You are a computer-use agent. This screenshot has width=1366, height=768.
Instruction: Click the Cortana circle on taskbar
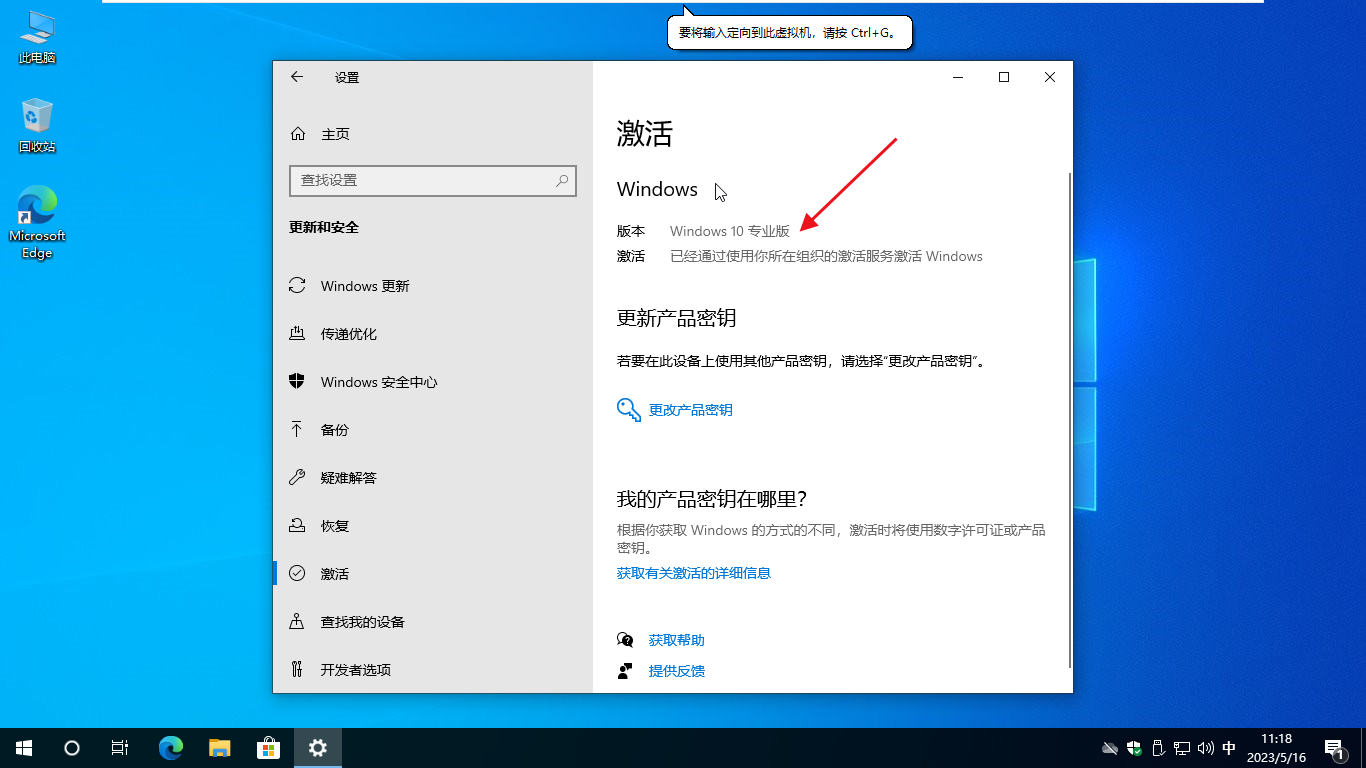coord(72,748)
